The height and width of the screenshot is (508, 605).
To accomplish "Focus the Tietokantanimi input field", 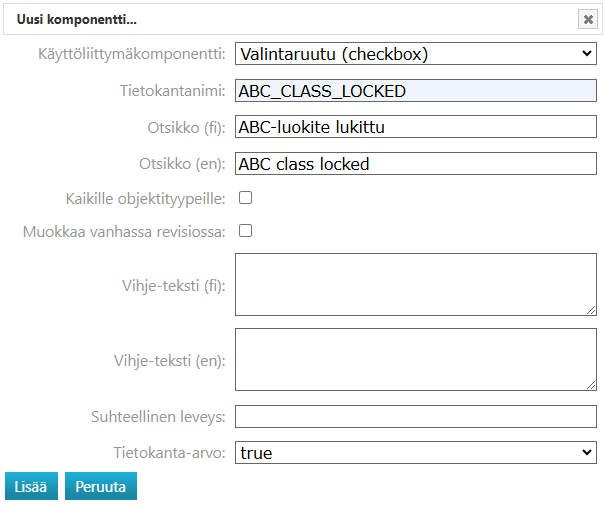I will click(x=415, y=91).
